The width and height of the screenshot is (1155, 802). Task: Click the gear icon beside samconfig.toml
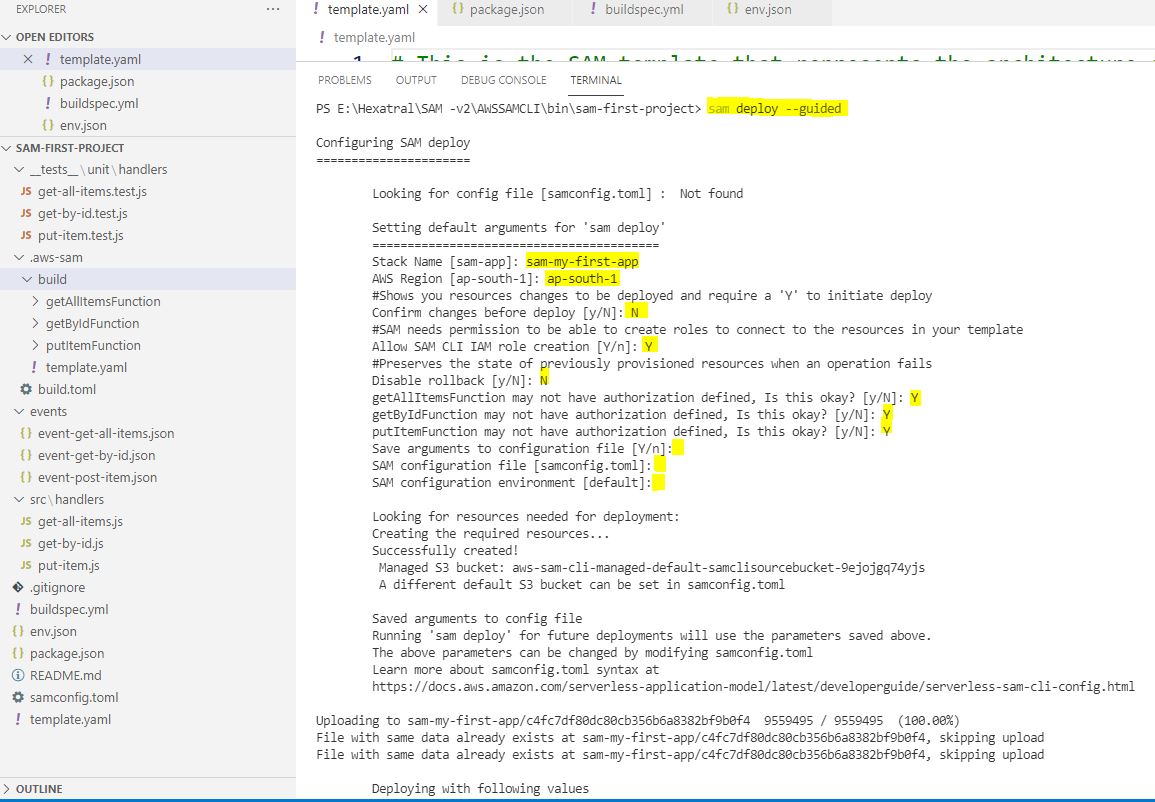[18, 697]
